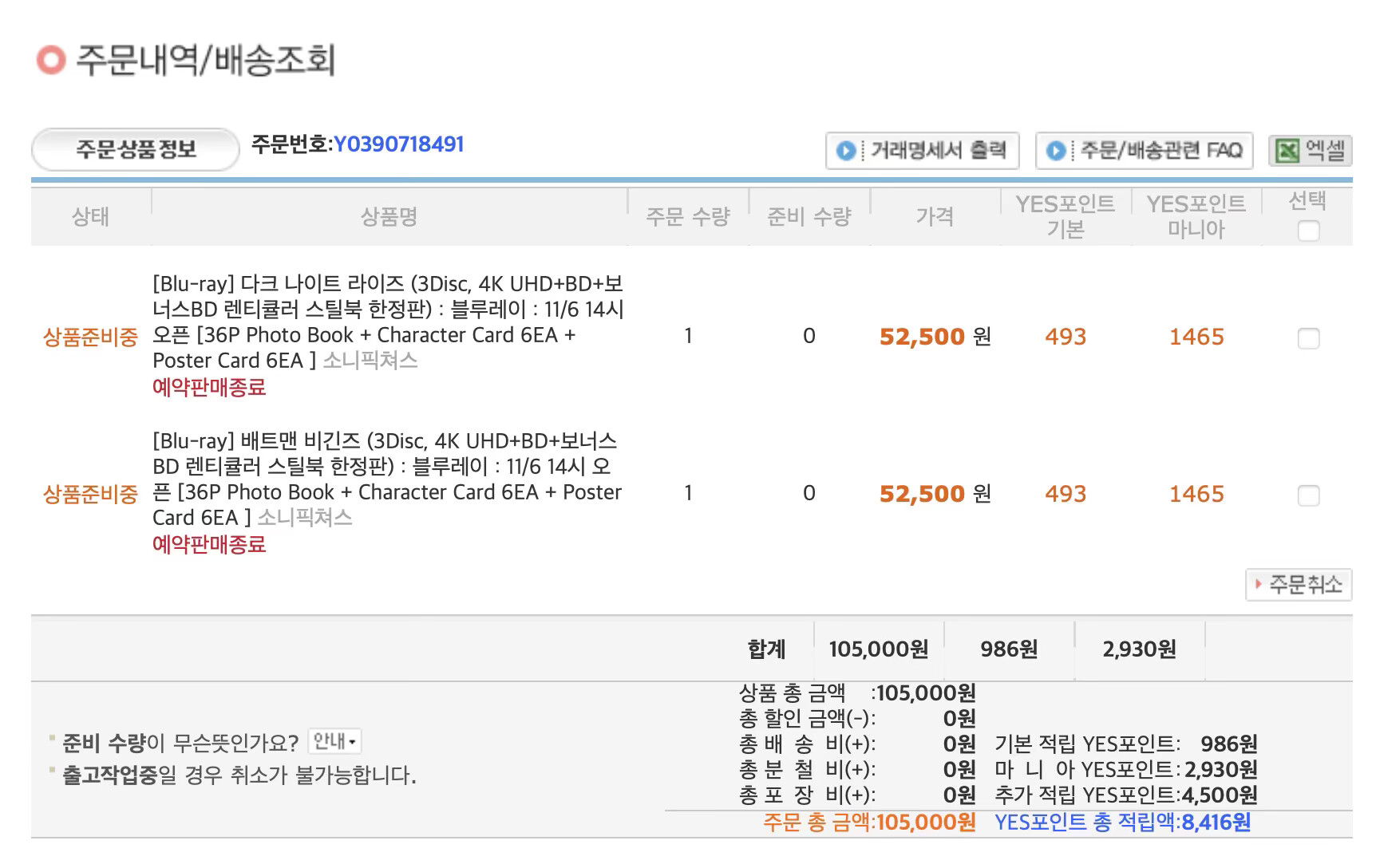Click the blue arrow icon beside 거래명세서 출력
The width and height of the screenshot is (1376, 868).
[x=845, y=151]
